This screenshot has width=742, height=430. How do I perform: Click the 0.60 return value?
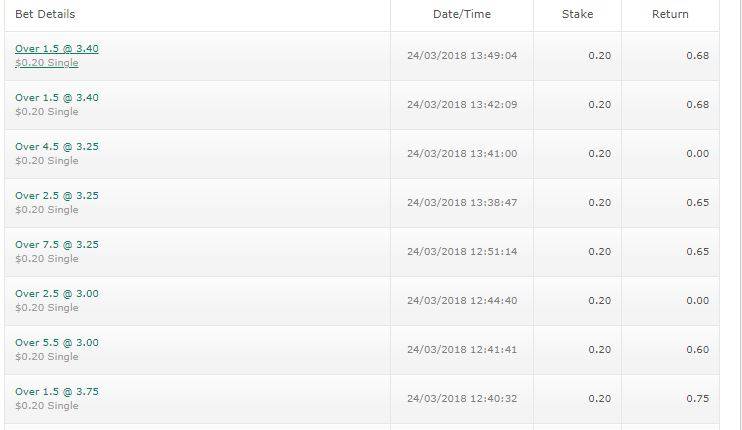tap(697, 350)
